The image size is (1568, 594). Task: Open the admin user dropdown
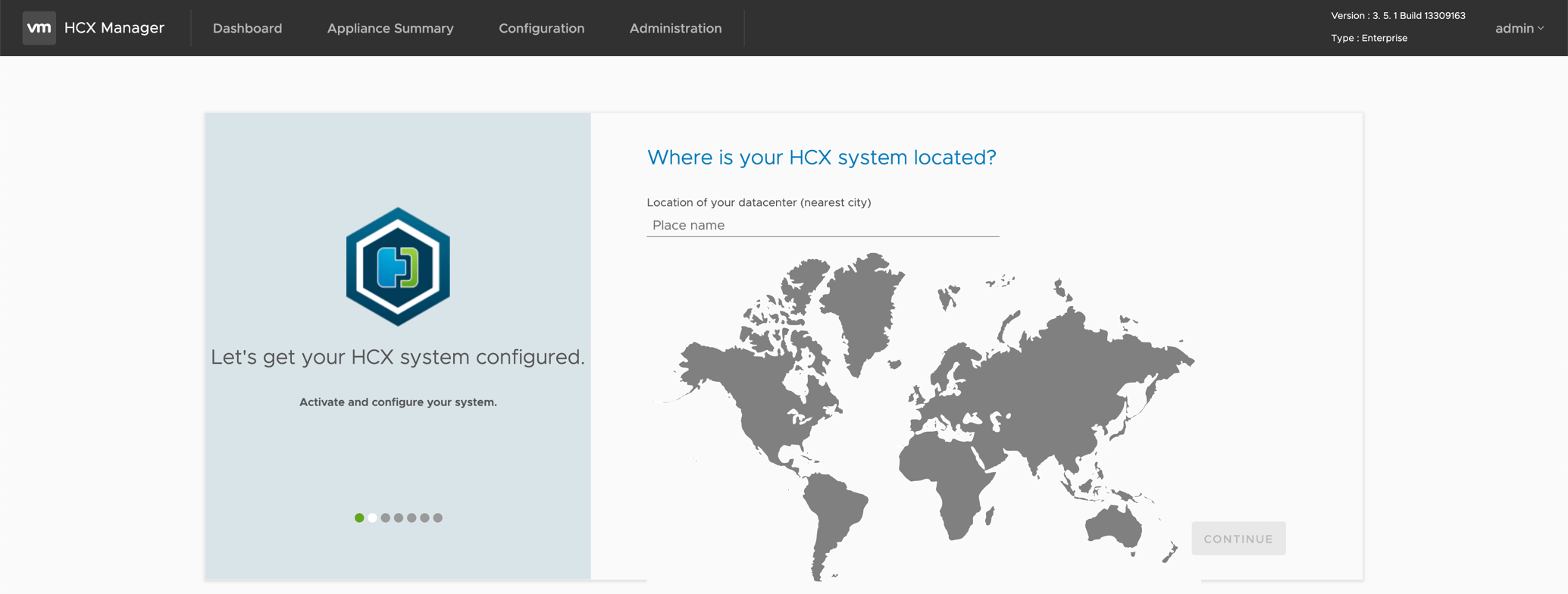tap(1519, 28)
